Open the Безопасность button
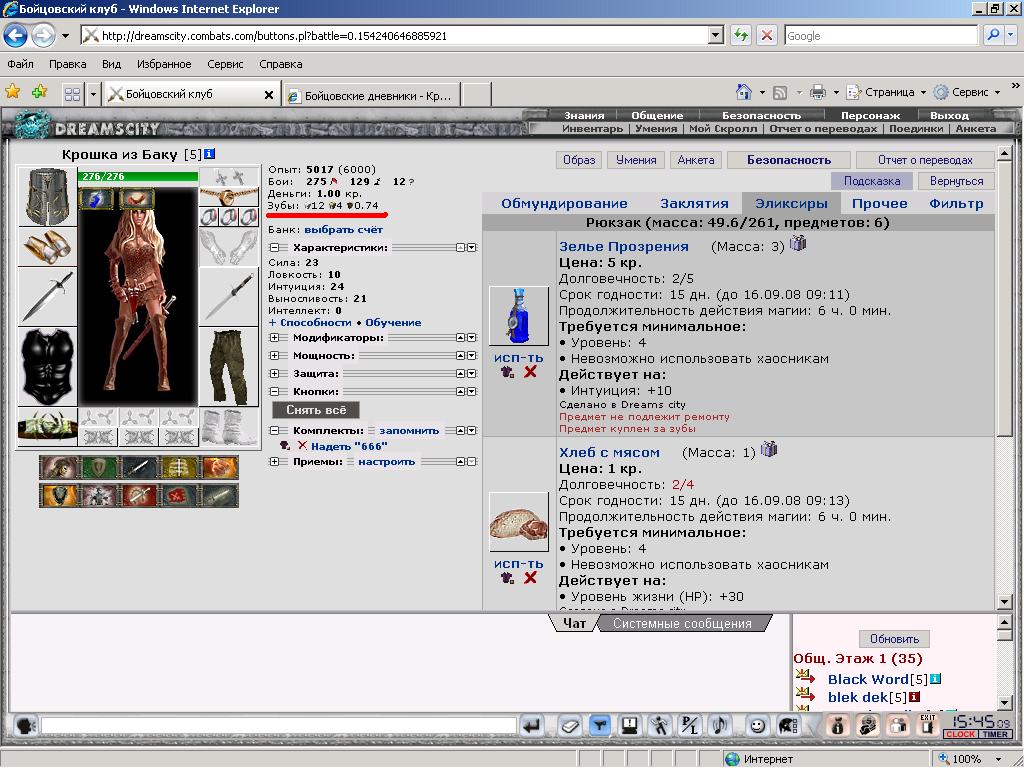 (x=789, y=160)
